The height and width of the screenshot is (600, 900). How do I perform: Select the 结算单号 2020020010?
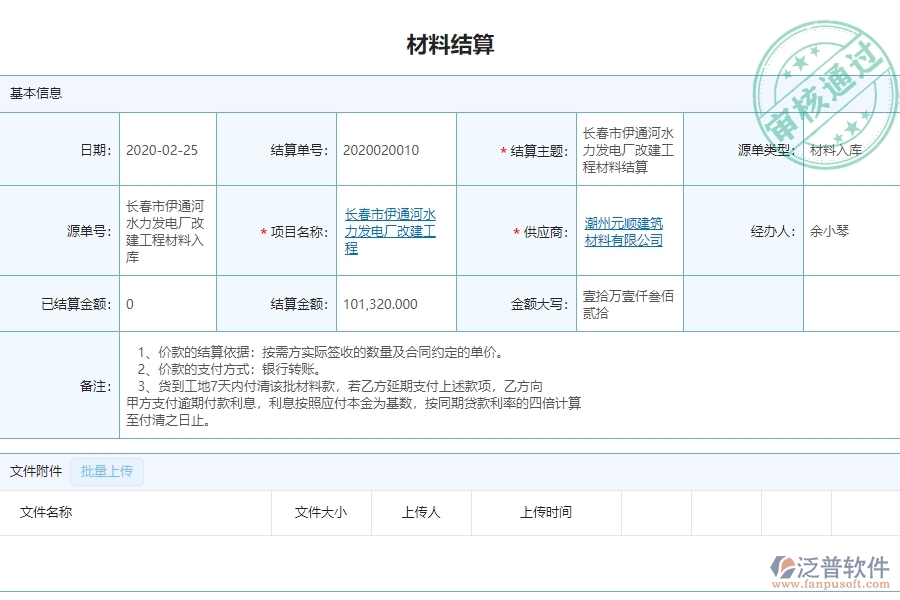[380, 148]
